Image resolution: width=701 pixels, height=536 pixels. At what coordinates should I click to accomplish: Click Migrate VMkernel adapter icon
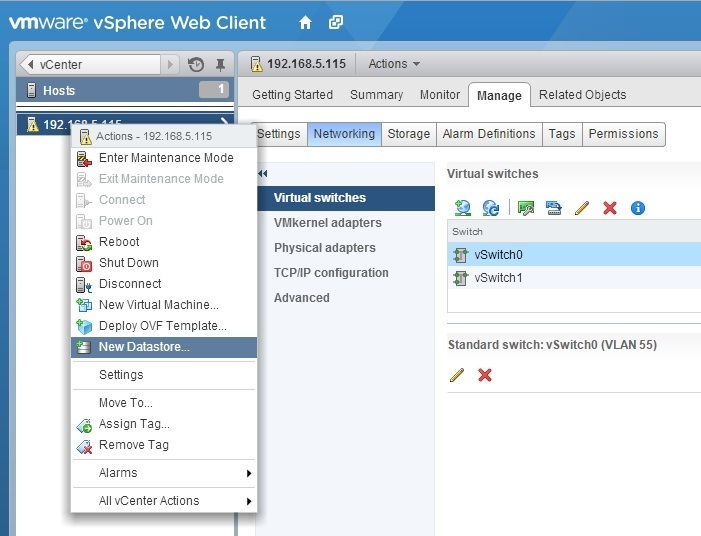tap(553, 208)
